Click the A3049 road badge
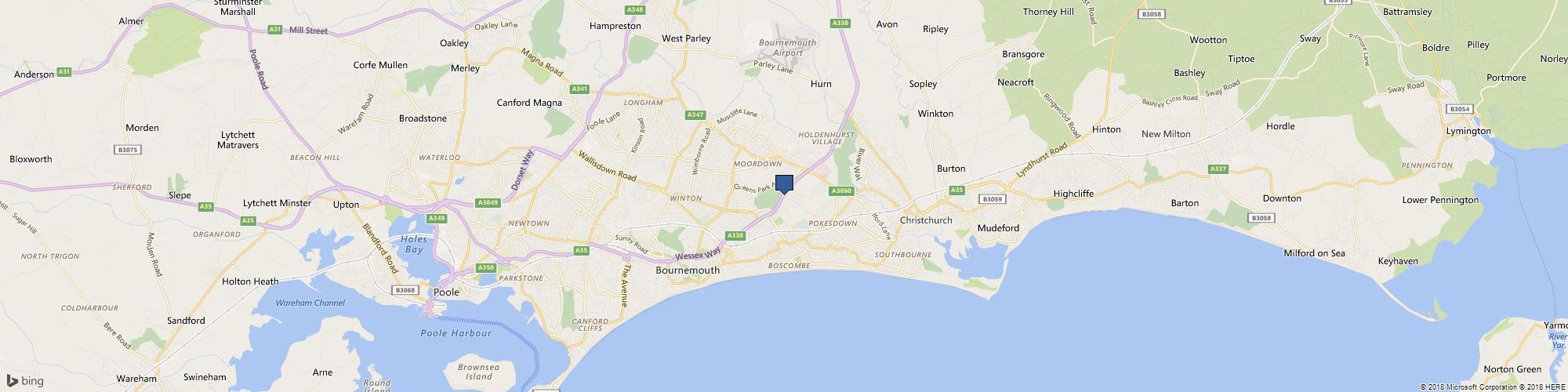Screen dimensions: 1568x392 pos(488,203)
